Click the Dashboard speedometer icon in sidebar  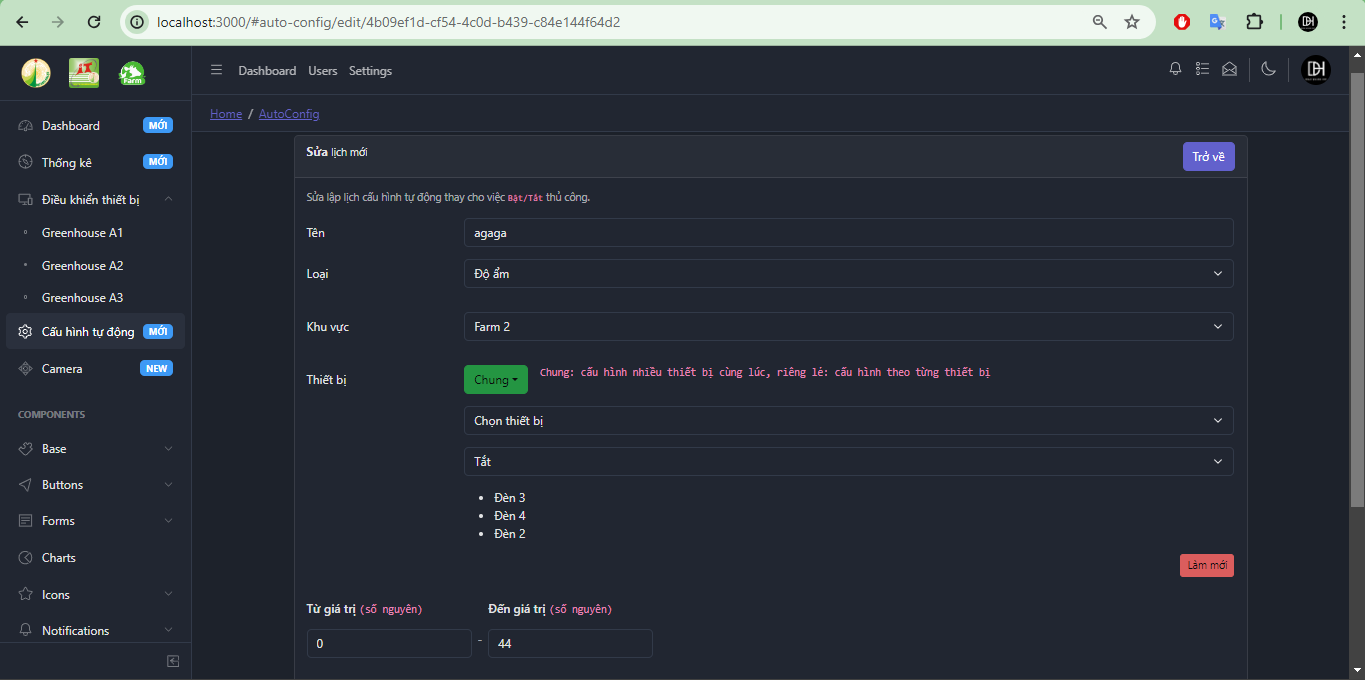[26, 126]
